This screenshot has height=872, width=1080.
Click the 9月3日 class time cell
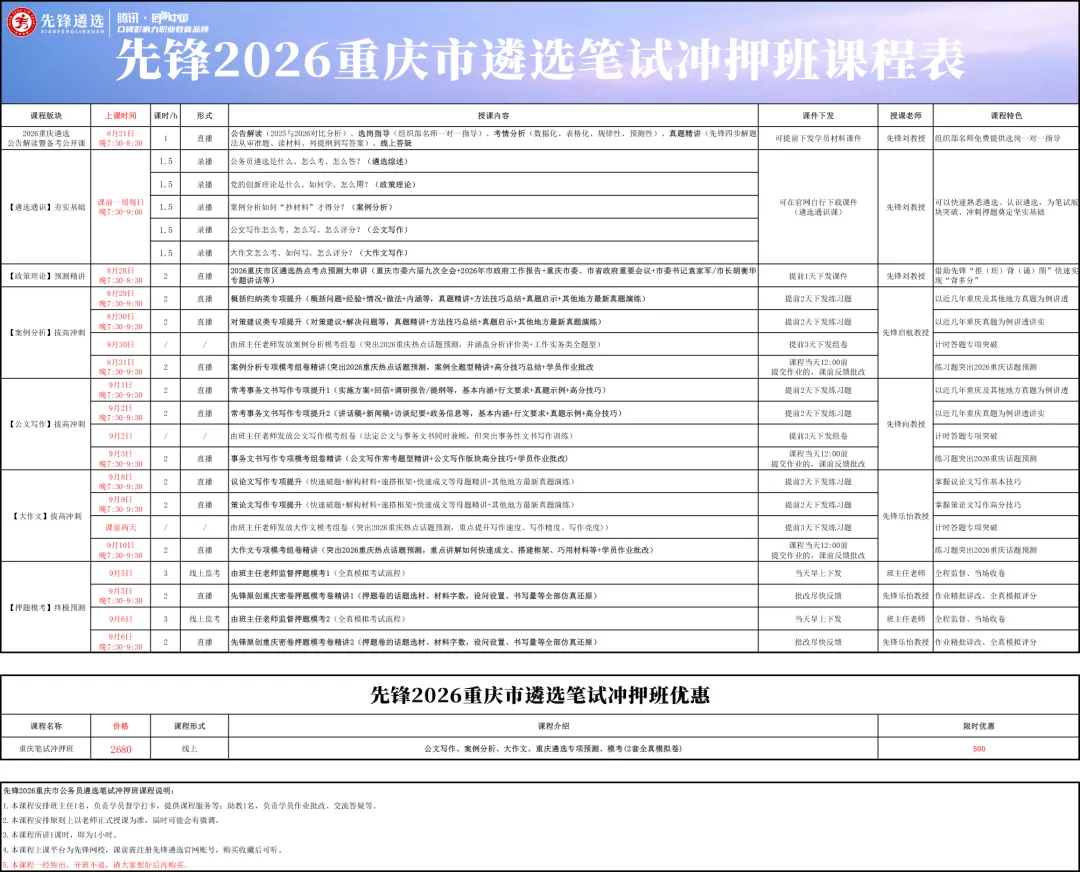121,459
